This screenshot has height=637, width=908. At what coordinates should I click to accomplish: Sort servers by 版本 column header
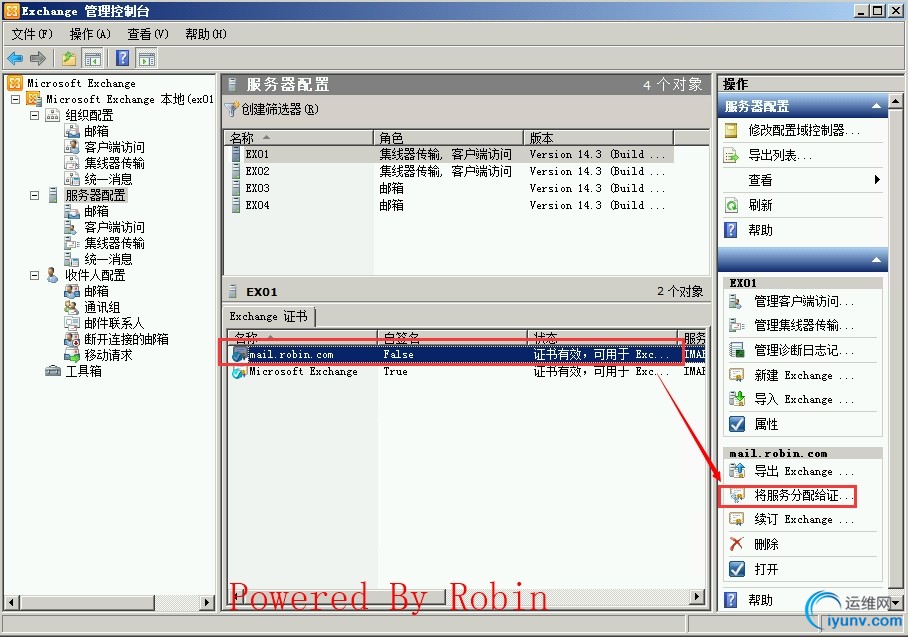[x=598, y=138]
